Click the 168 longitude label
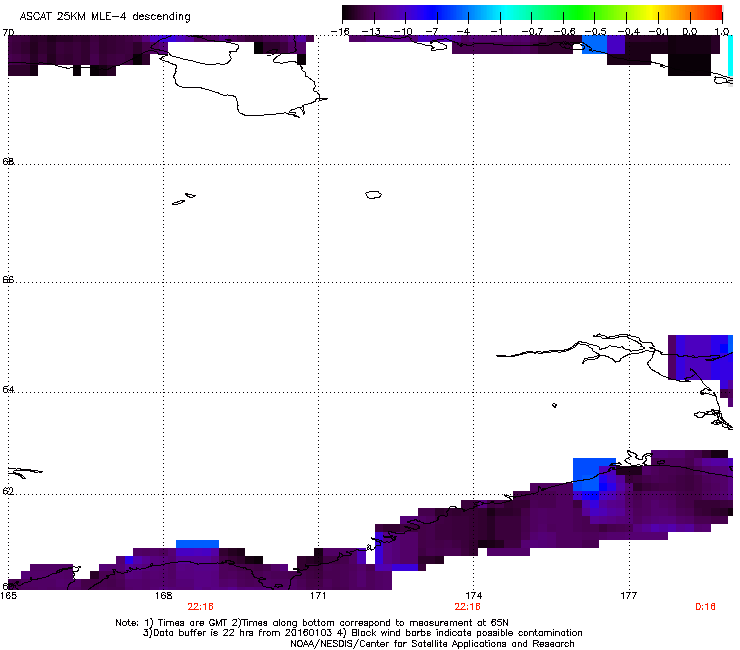The height and width of the screenshot is (650, 740). (163, 596)
